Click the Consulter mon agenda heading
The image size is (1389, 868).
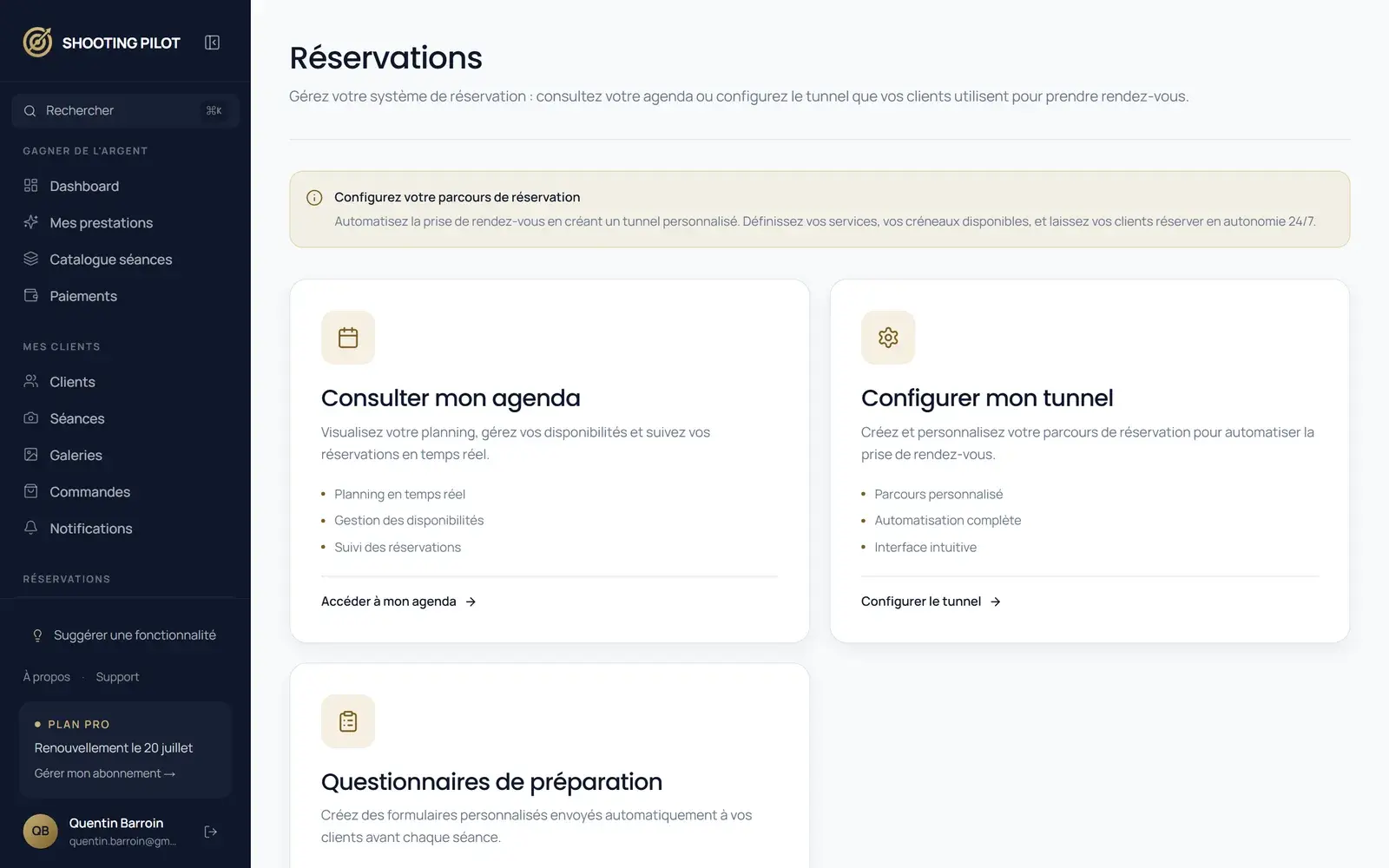click(x=451, y=398)
